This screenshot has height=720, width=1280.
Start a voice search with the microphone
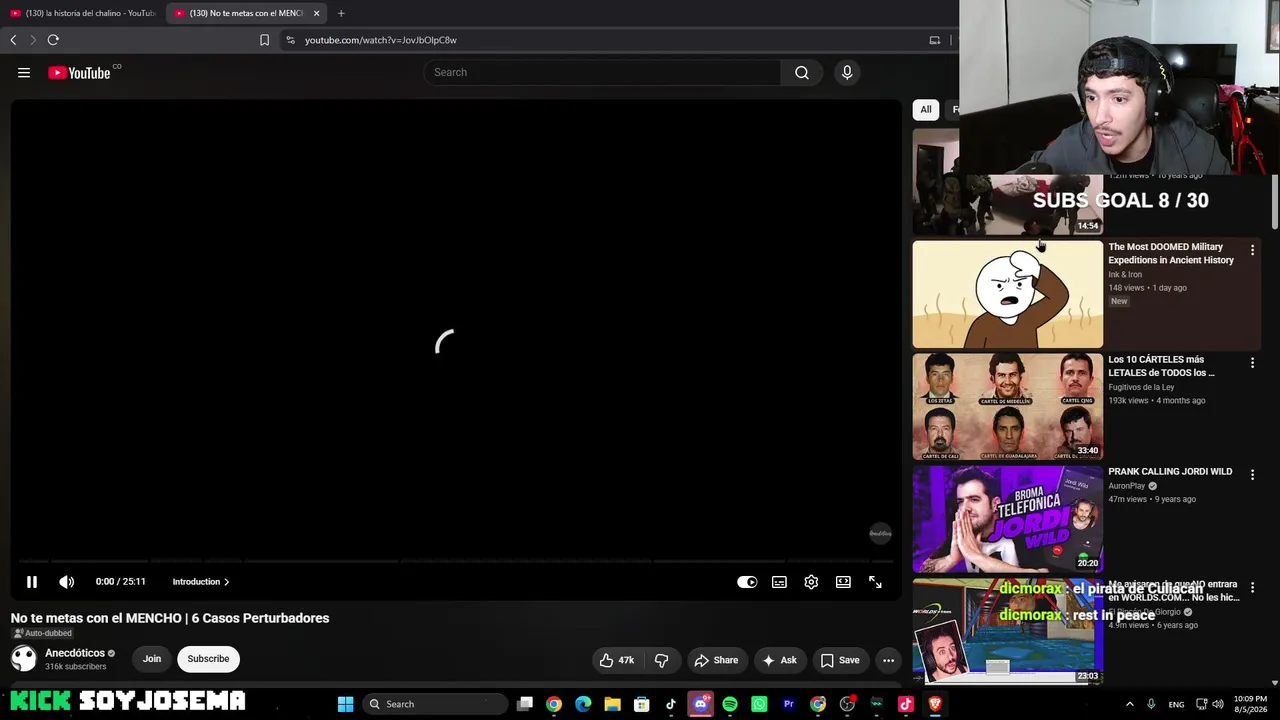(x=847, y=72)
